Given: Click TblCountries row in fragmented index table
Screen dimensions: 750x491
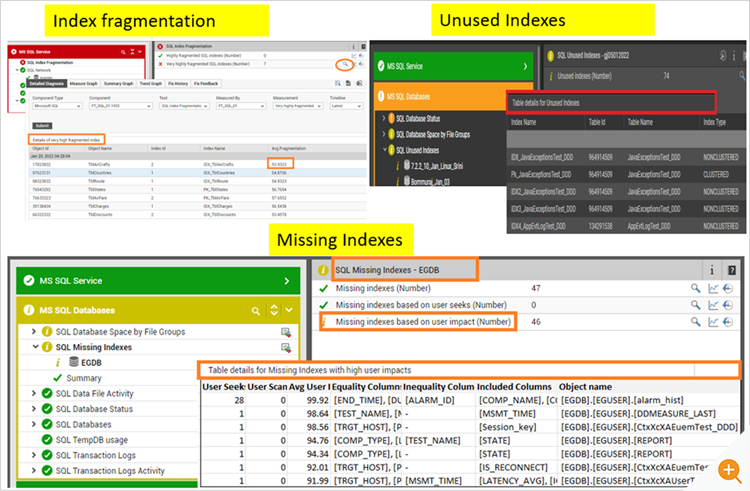Looking at the screenshot, I should [198, 173].
